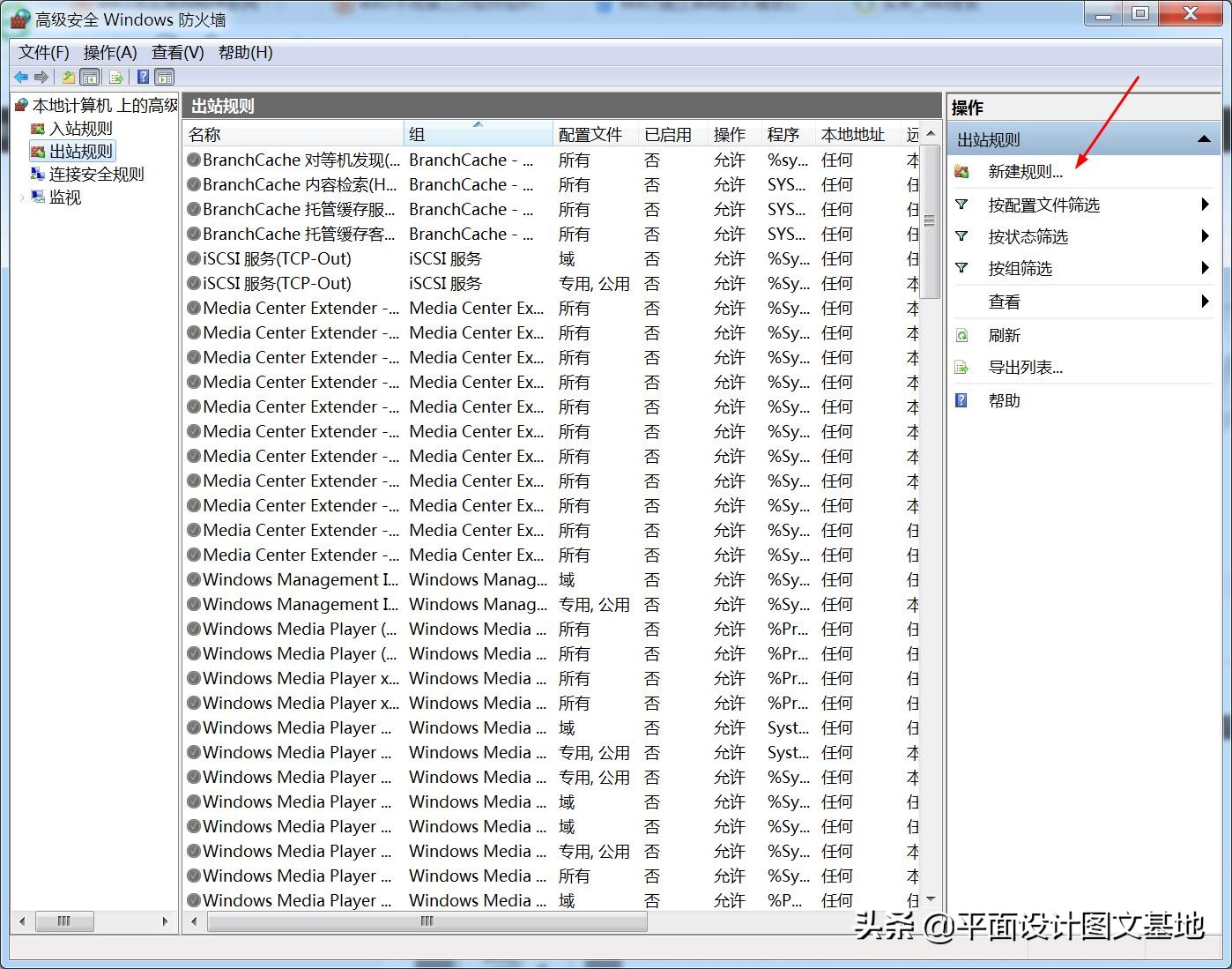Sort rules by clicking the 组 column header
Viewport: 1232px width, 969px height.
coord(417,133)
